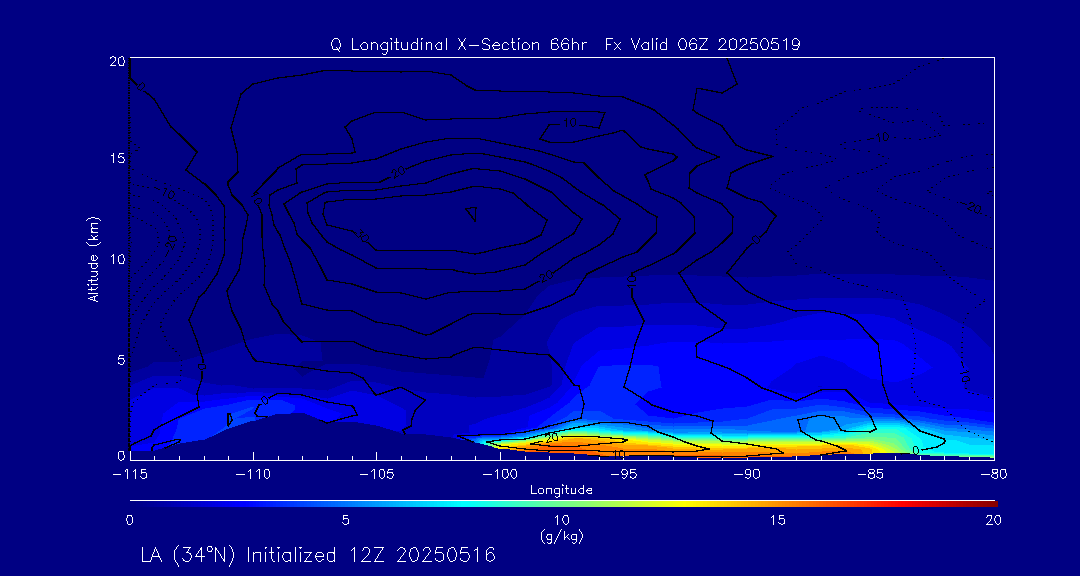Click the "Altitude (km)" y-axis label
1080x576 pixels.
(93, 259)
